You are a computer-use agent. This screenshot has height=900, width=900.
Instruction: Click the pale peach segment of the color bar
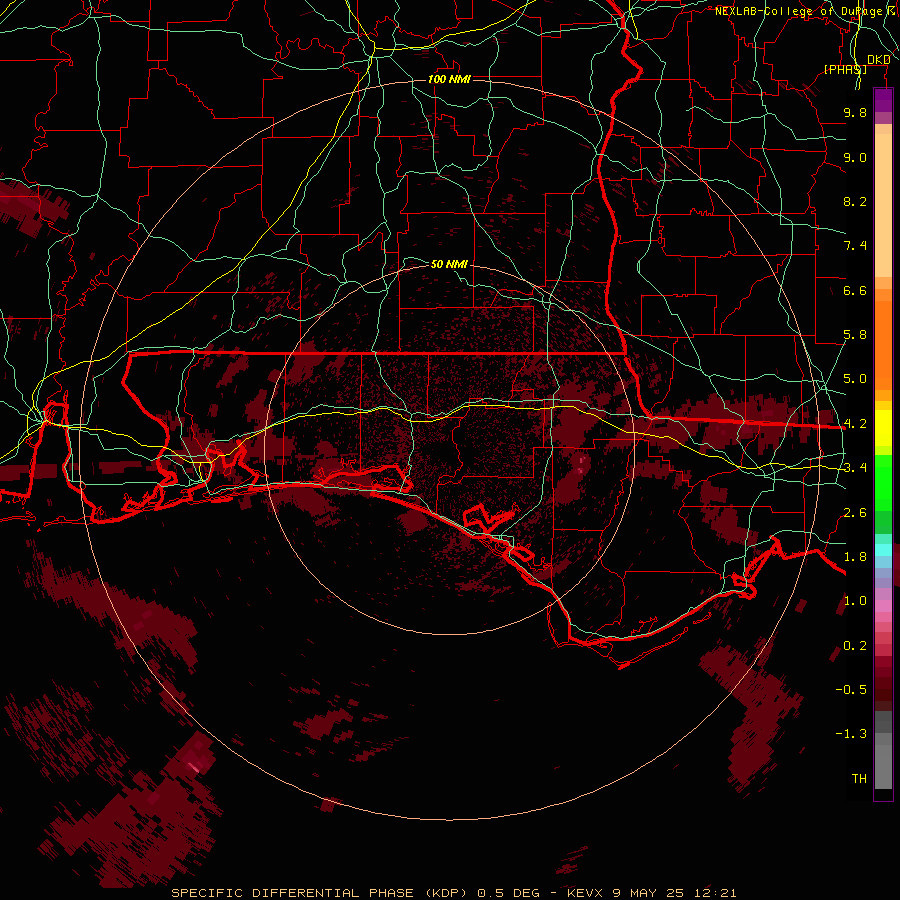click(x=883, y=205)
